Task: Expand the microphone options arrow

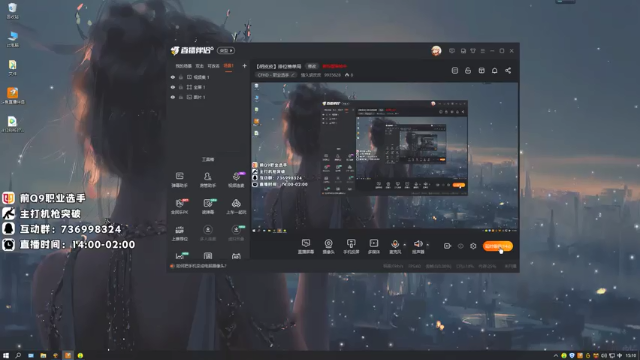Action: 404,245
